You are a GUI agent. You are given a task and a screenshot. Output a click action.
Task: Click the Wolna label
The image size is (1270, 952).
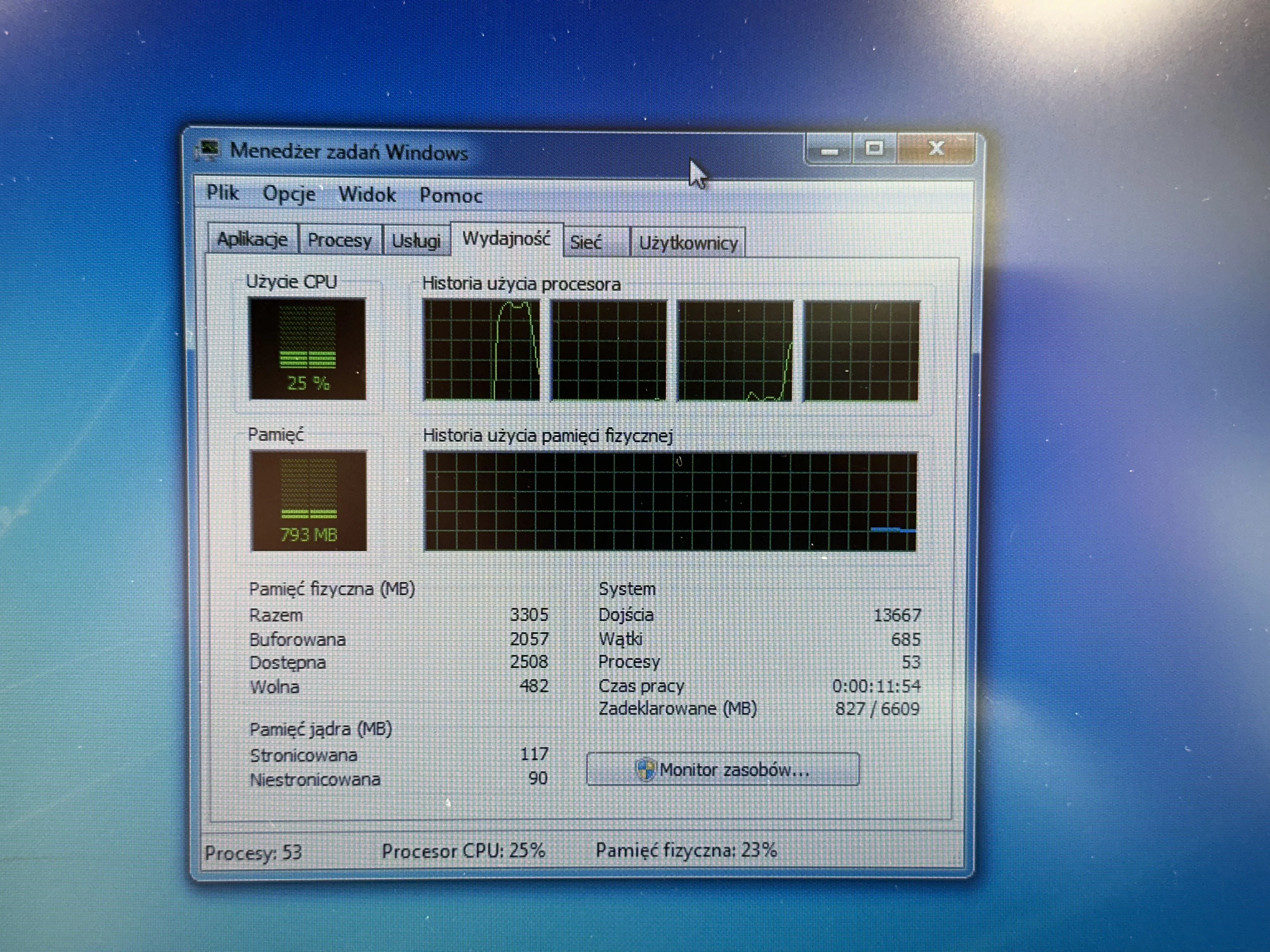point(274,687)
